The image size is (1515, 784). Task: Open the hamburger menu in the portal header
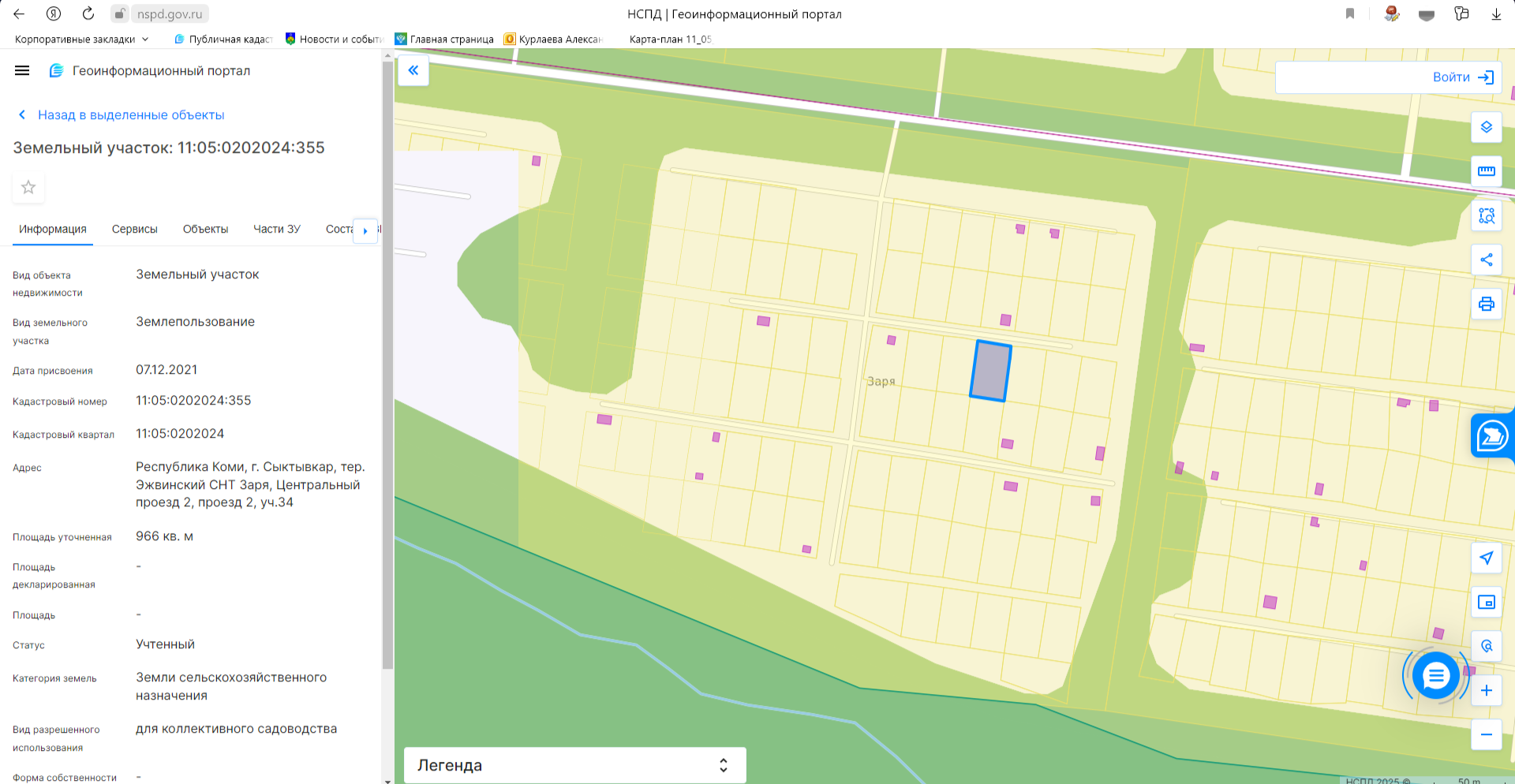point(22,70)
